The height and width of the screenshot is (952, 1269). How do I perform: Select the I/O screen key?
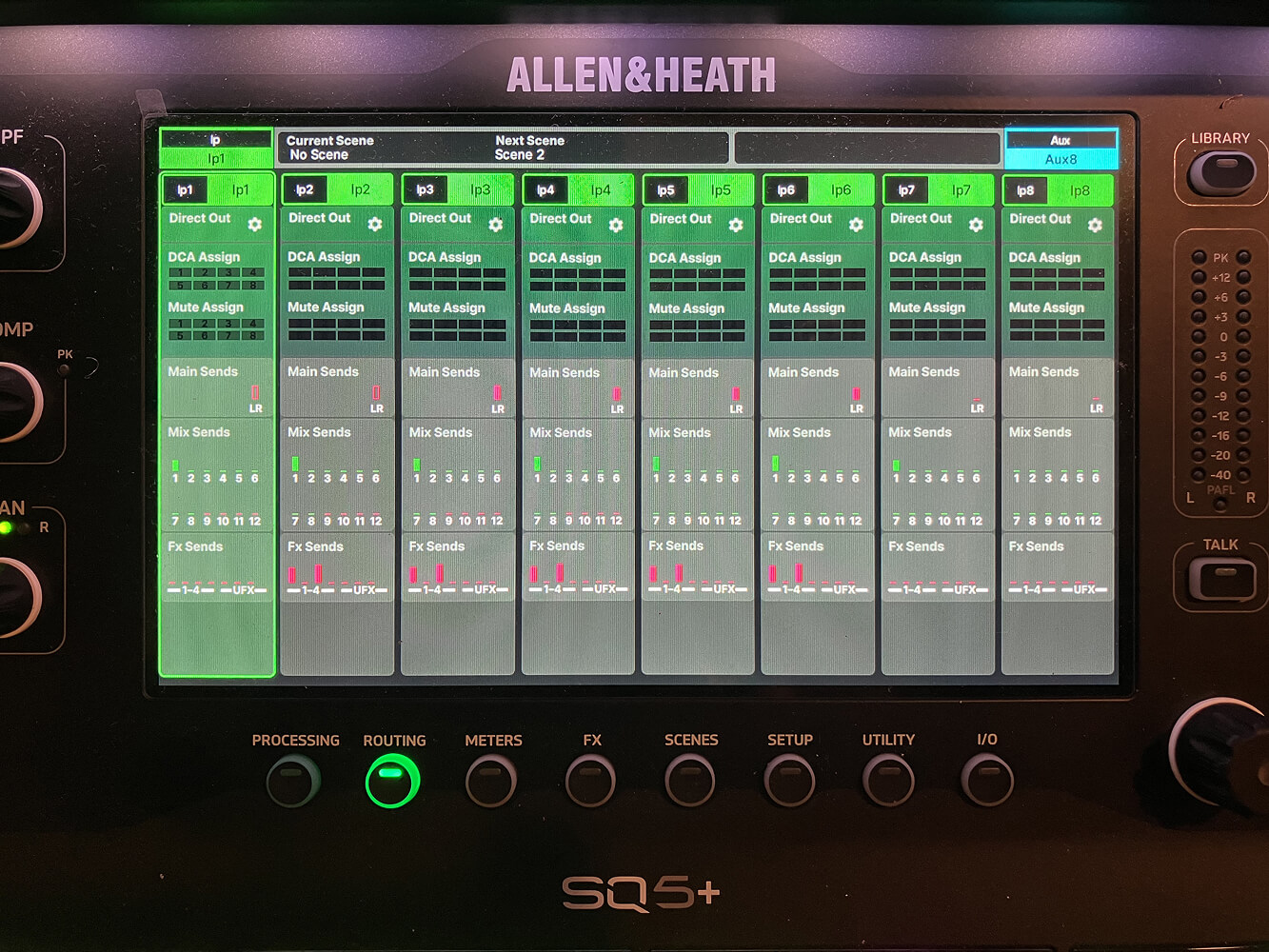tap(987, 781)
